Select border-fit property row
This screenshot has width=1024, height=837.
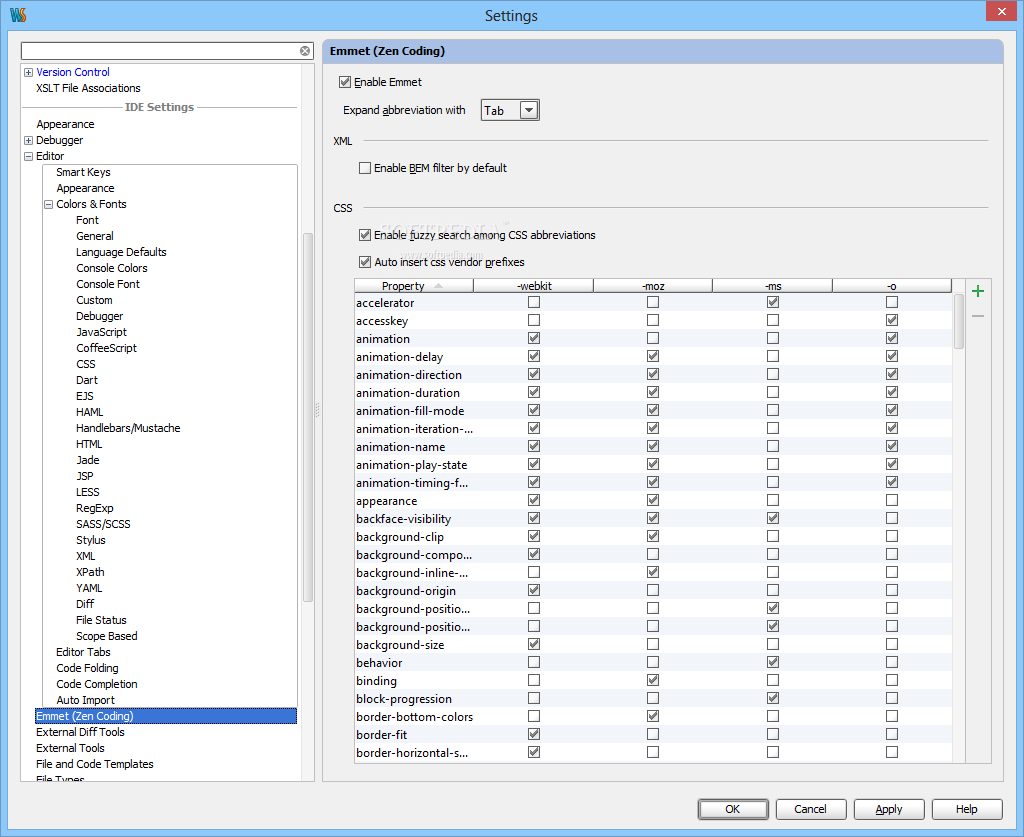653,734
